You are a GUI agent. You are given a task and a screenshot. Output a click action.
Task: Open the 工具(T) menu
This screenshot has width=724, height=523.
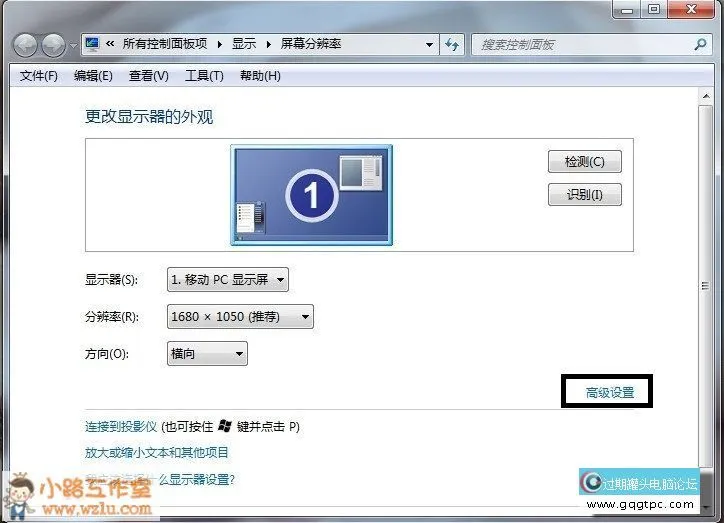coord(204,76)
